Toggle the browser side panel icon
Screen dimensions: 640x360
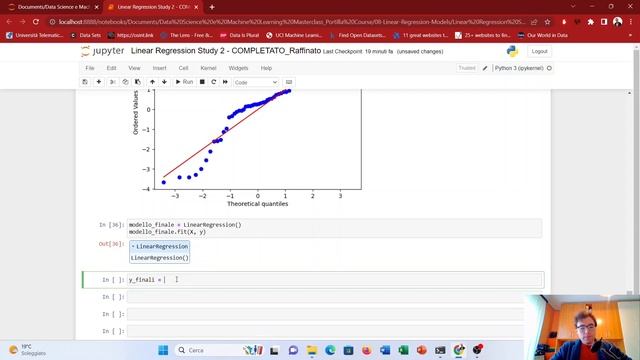point(604,22)
